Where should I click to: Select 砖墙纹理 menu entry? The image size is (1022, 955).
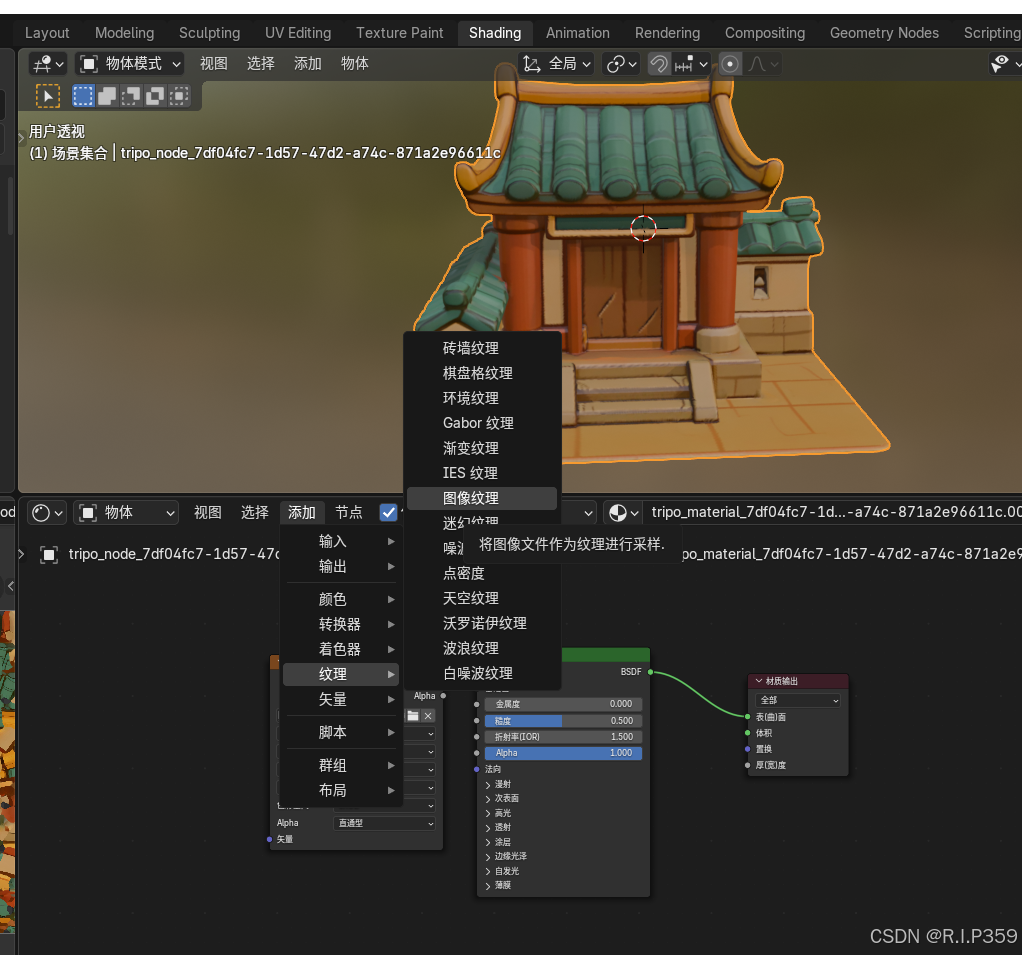tap(482, 348)
